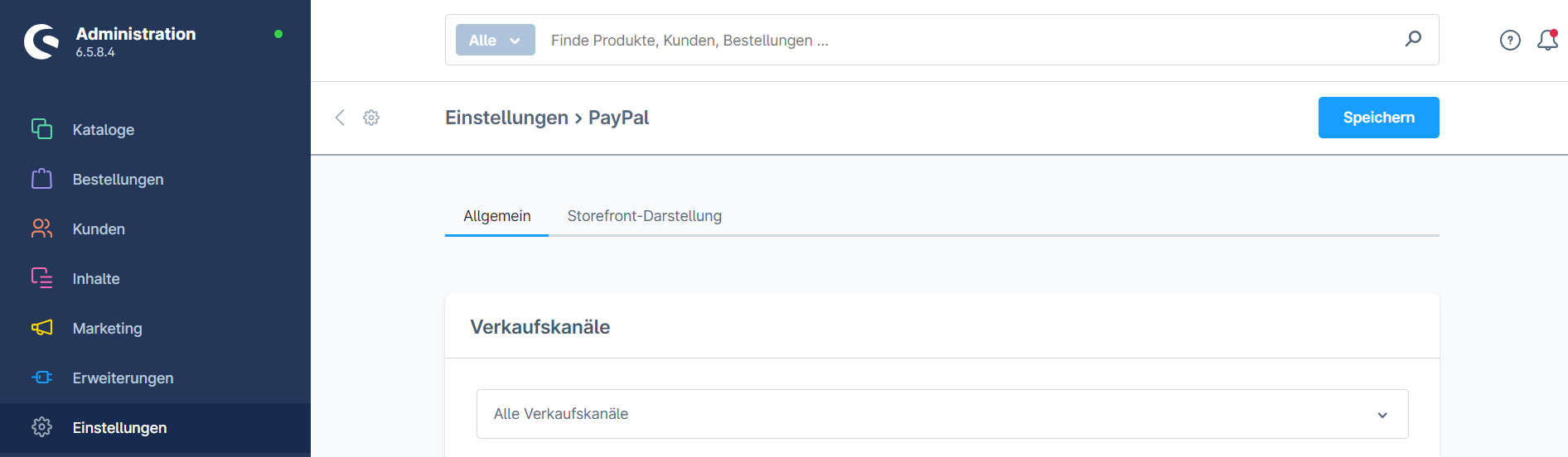Viewport: 1568px width, 457px height.
Task: Click the Verkaufskanäle select chevron arrow
Action: tap(1382, 415)
